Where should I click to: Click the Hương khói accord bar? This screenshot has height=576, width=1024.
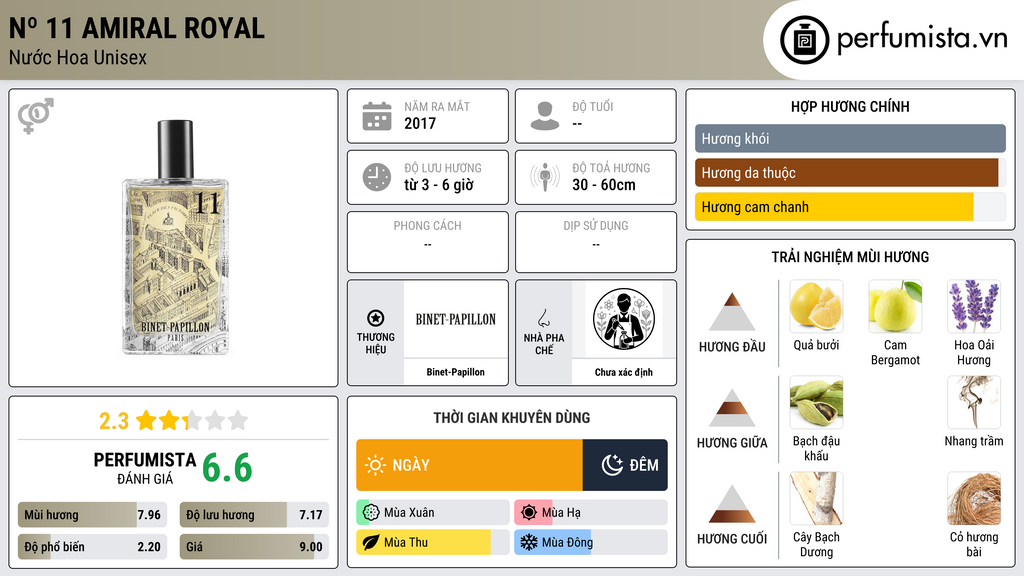850,138
